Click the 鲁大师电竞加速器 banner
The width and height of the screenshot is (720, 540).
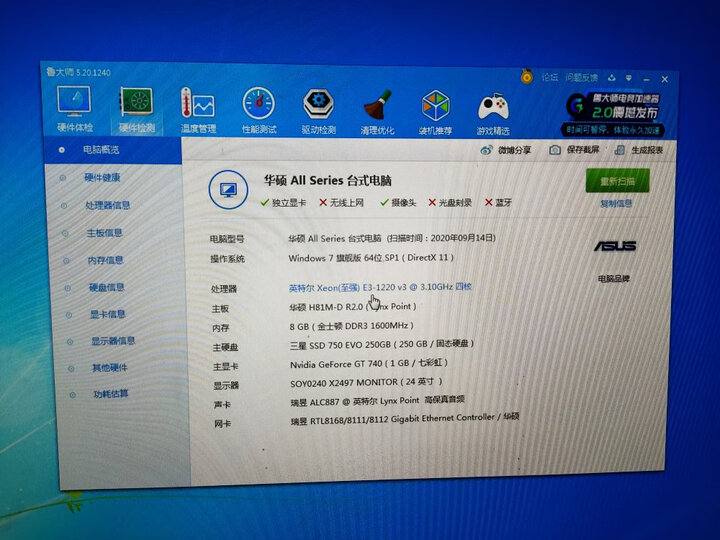click(613, 113)
